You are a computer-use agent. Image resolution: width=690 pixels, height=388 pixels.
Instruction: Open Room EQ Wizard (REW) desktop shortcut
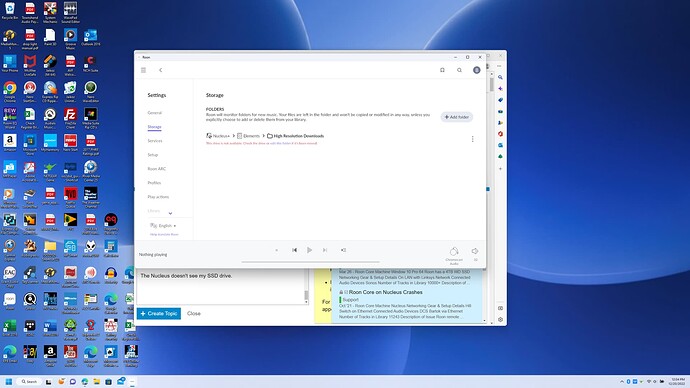tap(10, 118)
